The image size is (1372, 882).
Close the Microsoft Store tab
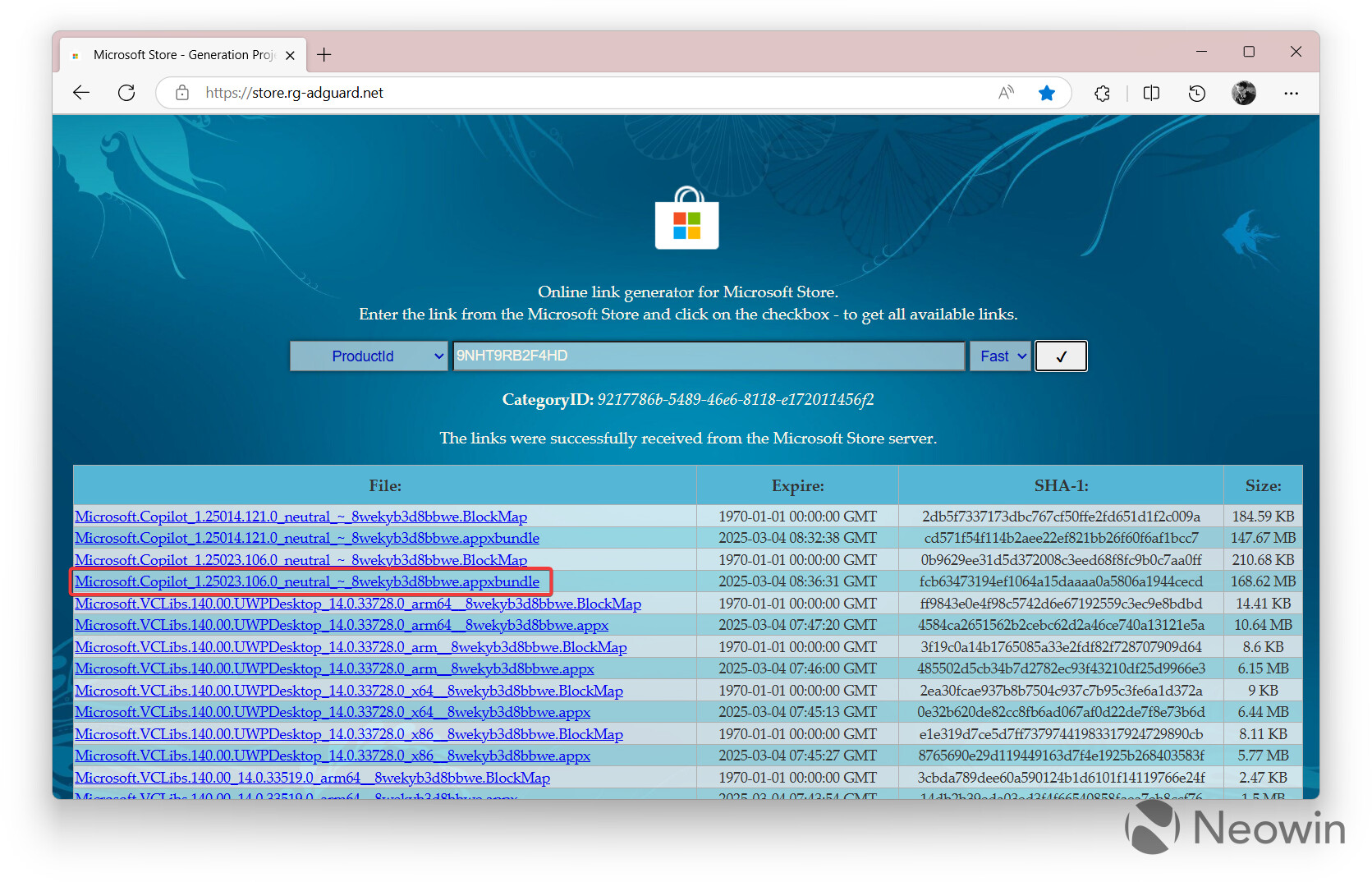point(290,56)
